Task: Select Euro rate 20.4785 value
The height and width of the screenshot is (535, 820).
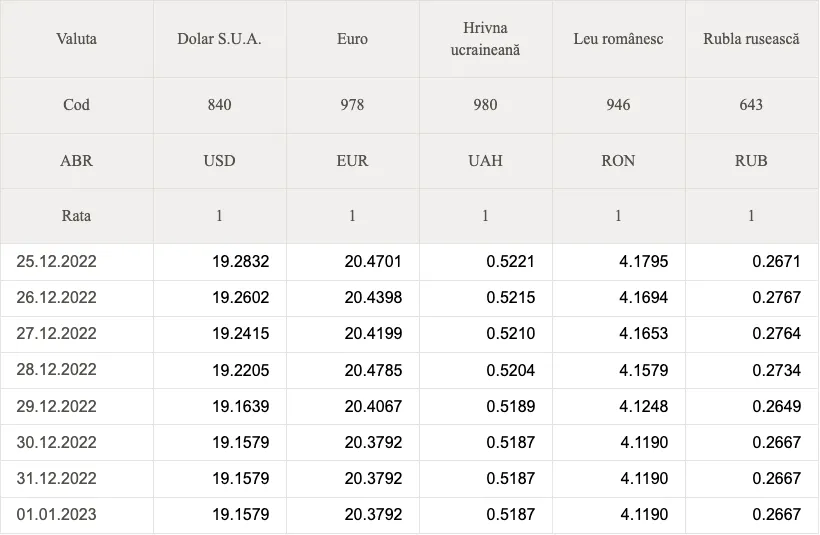Action: point(373,370)
